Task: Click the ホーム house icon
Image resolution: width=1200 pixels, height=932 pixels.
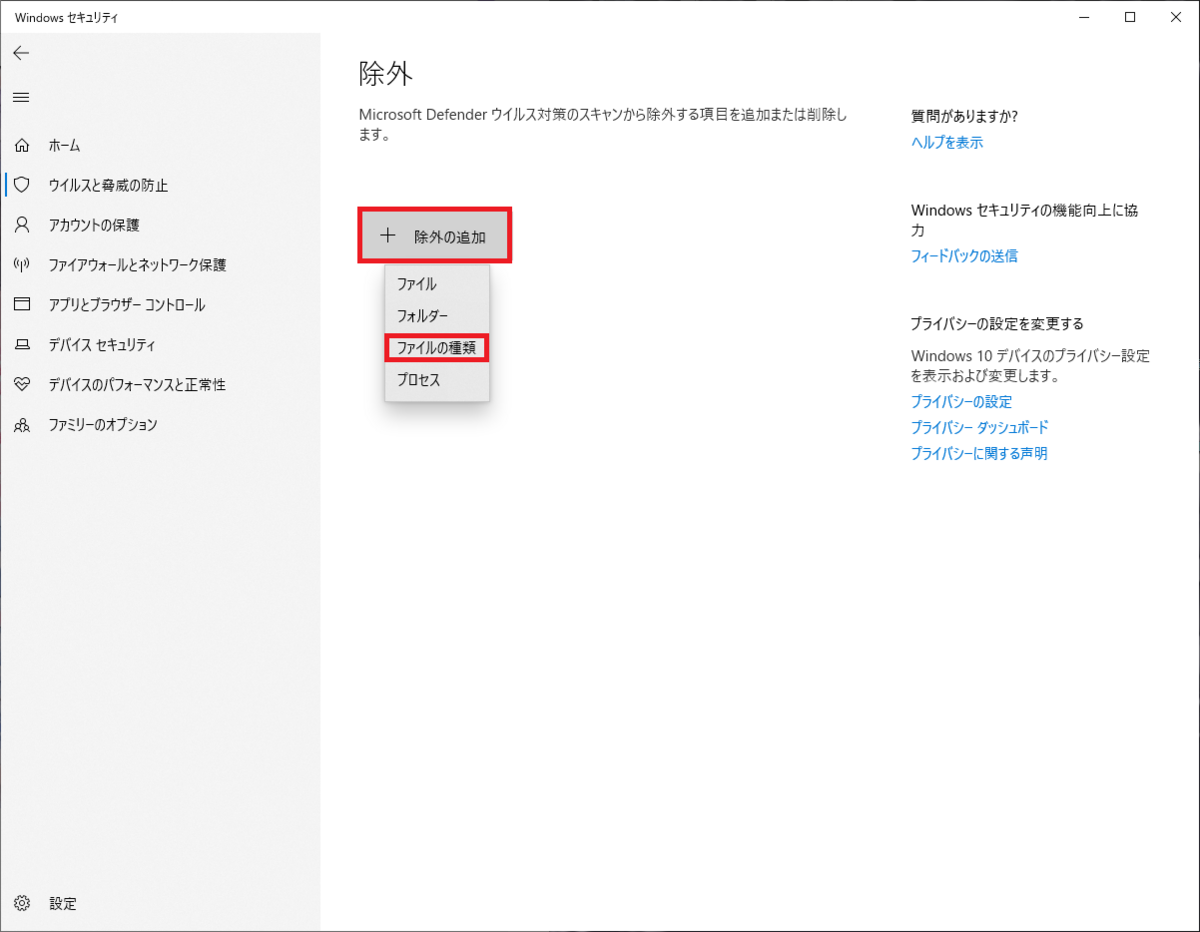Action: click(22, 145)
